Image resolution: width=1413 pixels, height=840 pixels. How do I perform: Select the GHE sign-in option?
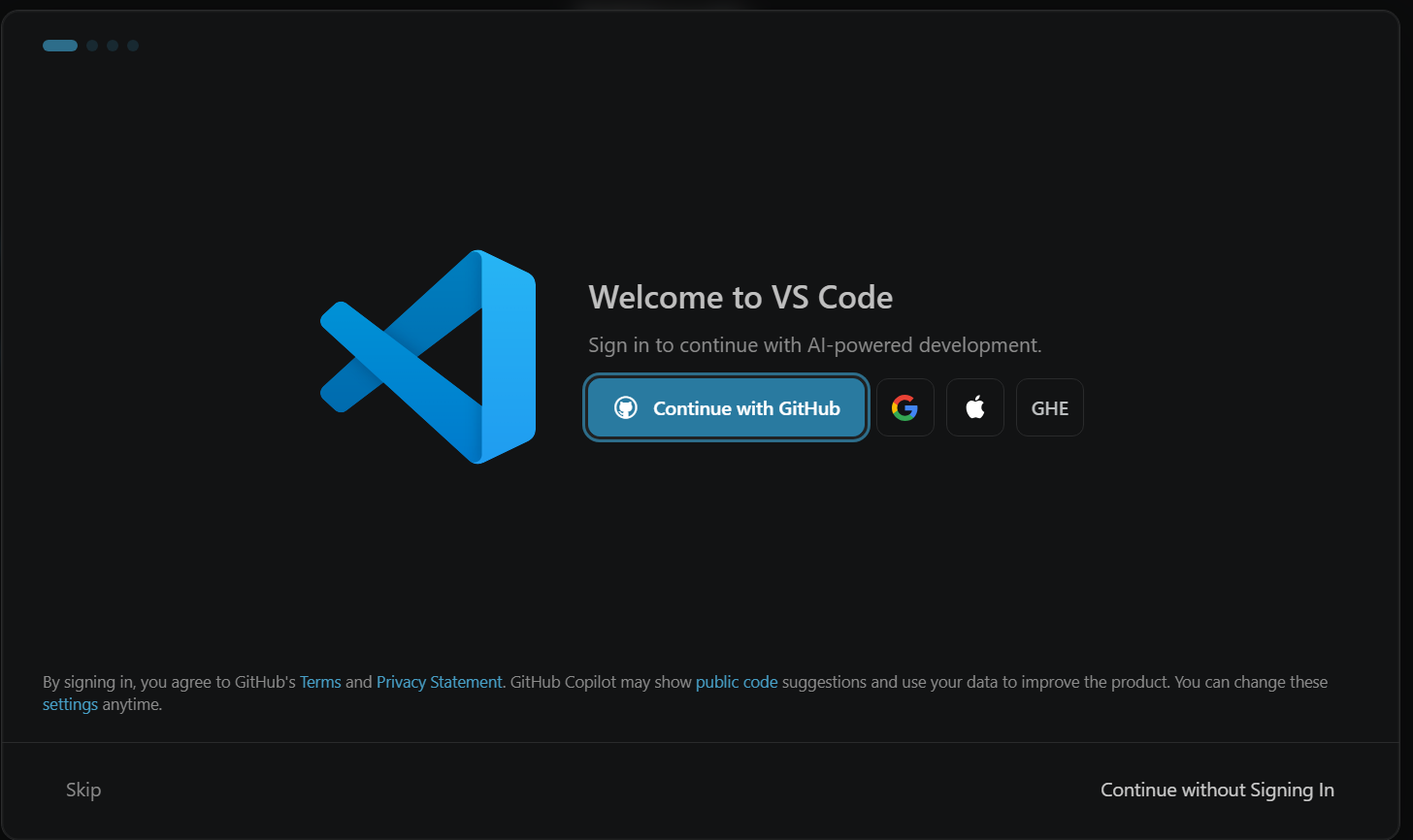pyautogui.click(x=1049, y=407)
